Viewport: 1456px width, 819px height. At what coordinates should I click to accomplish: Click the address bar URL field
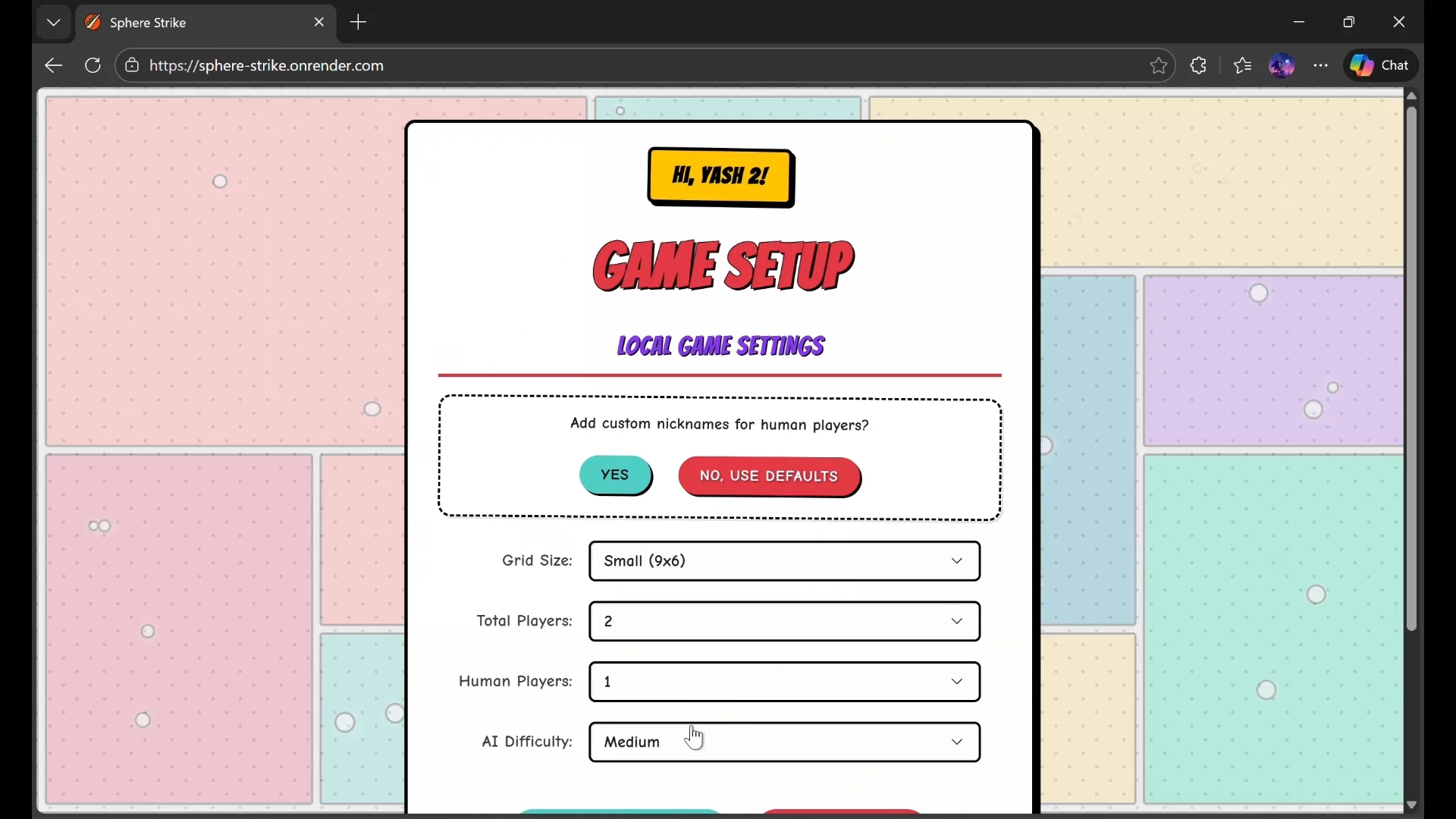607,66
